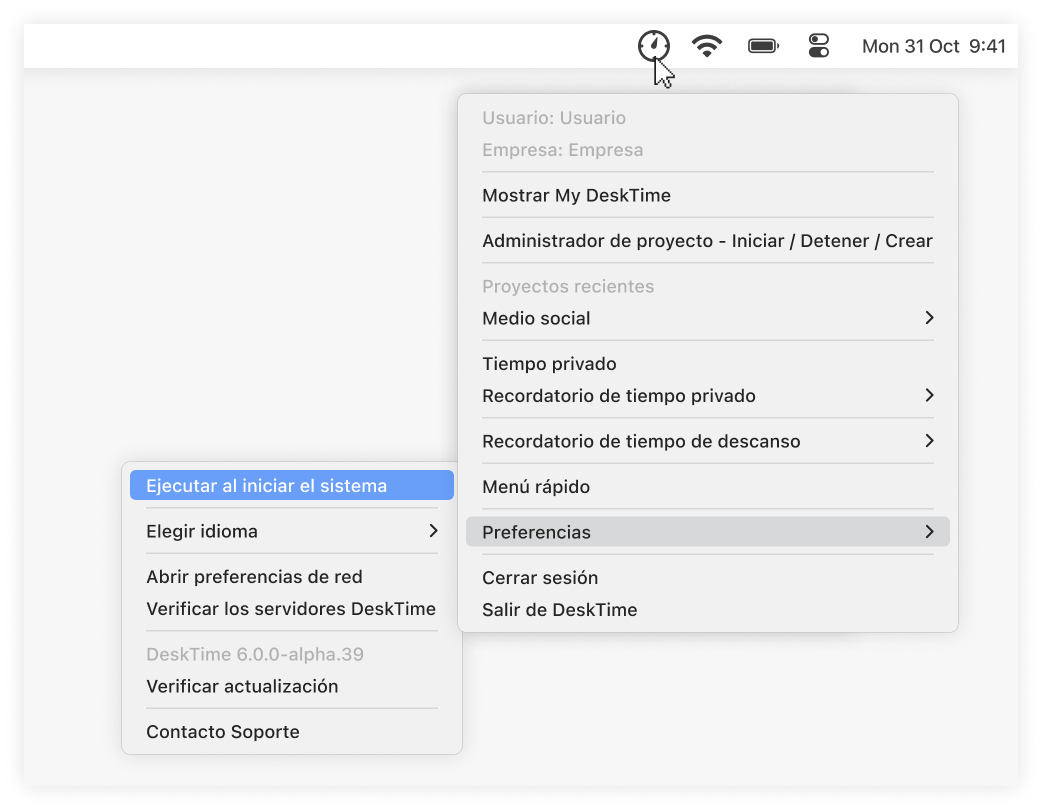Open Recordatorio de tiempo de descanso
This screenshot has width=1042, height=810.
point(708,441)
